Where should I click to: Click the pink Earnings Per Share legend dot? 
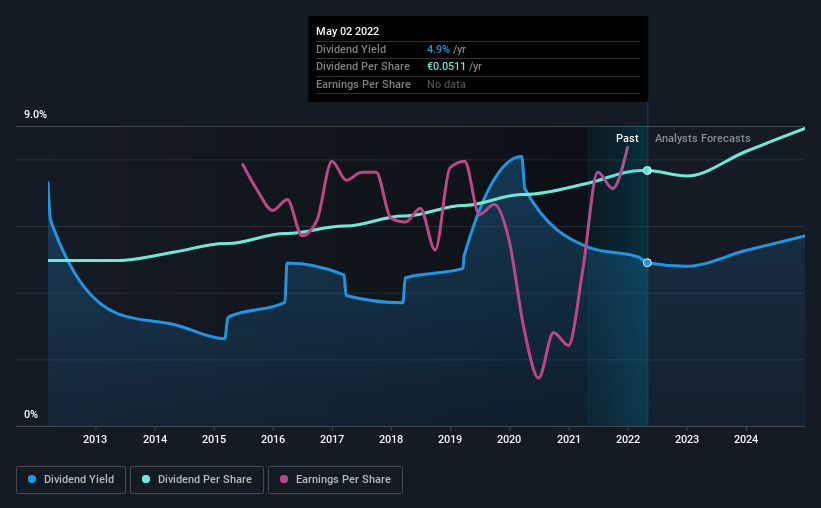tap(284, 479)
